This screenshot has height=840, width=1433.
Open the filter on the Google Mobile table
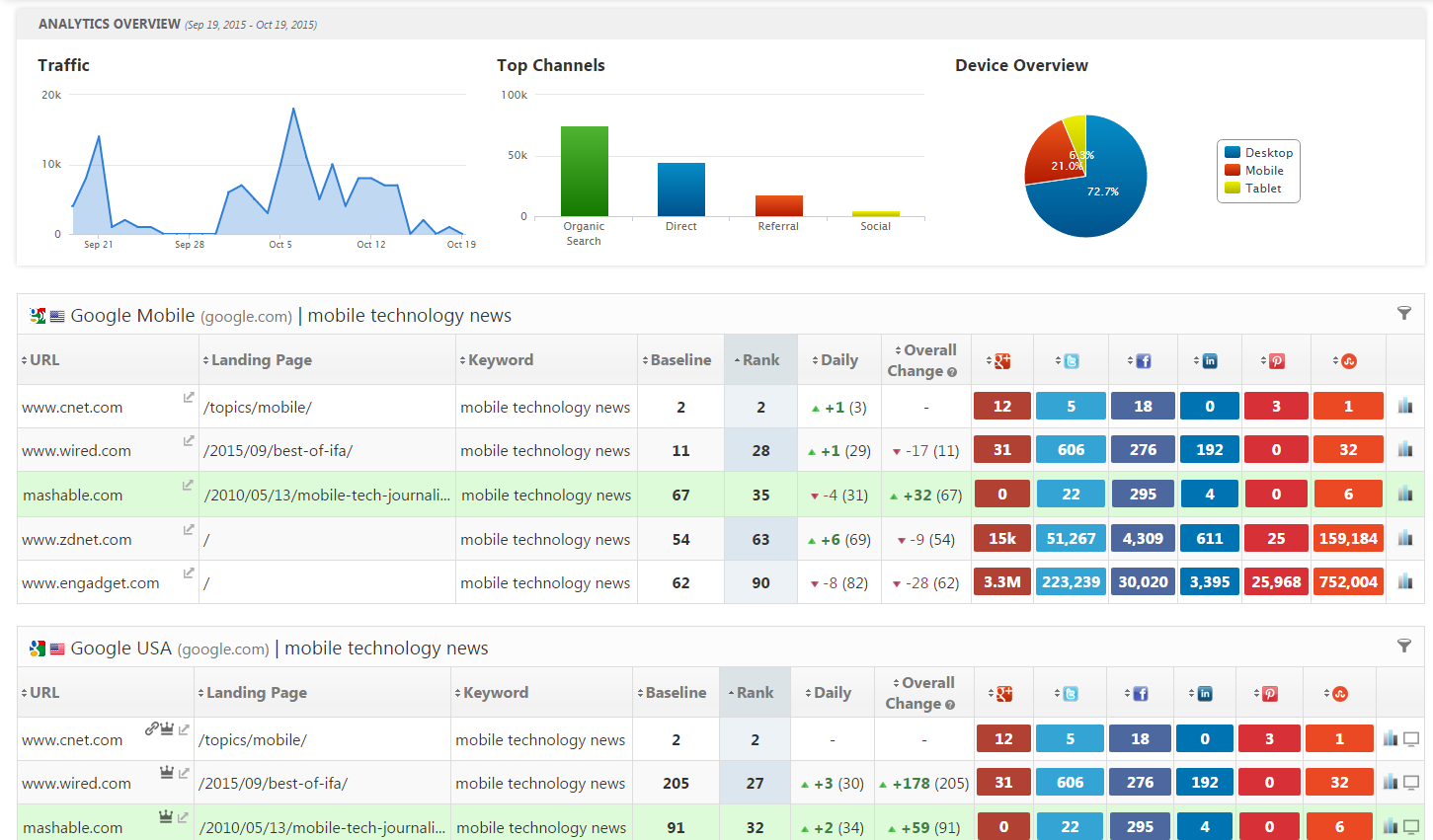[x=1404, y=313]
